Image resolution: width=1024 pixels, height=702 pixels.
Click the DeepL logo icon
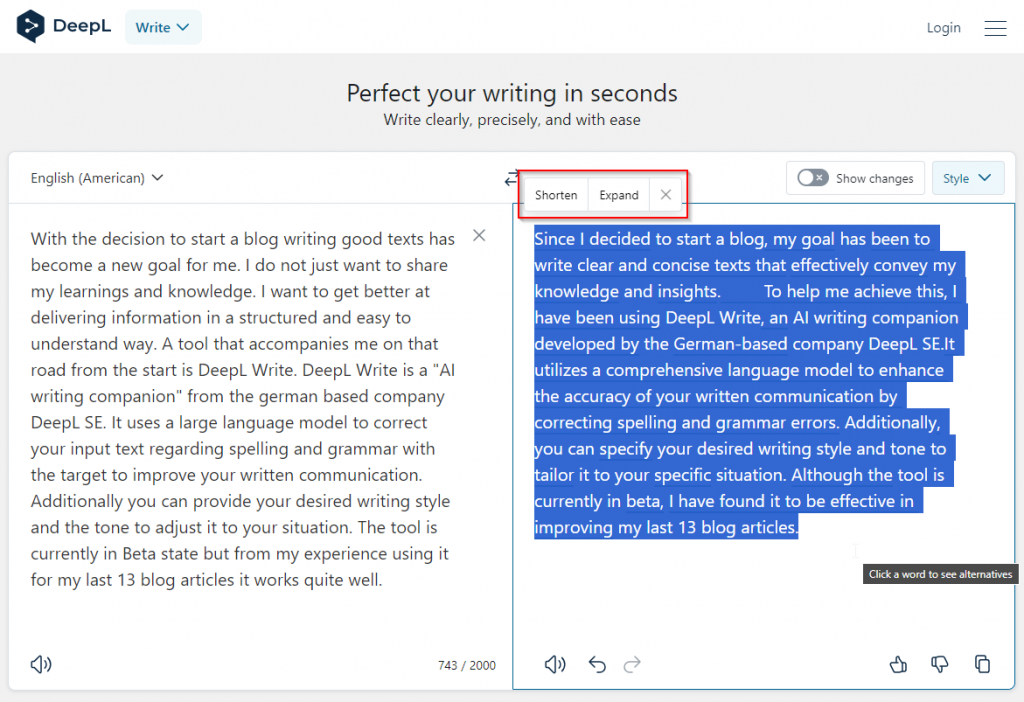click(x=31, y=27)
